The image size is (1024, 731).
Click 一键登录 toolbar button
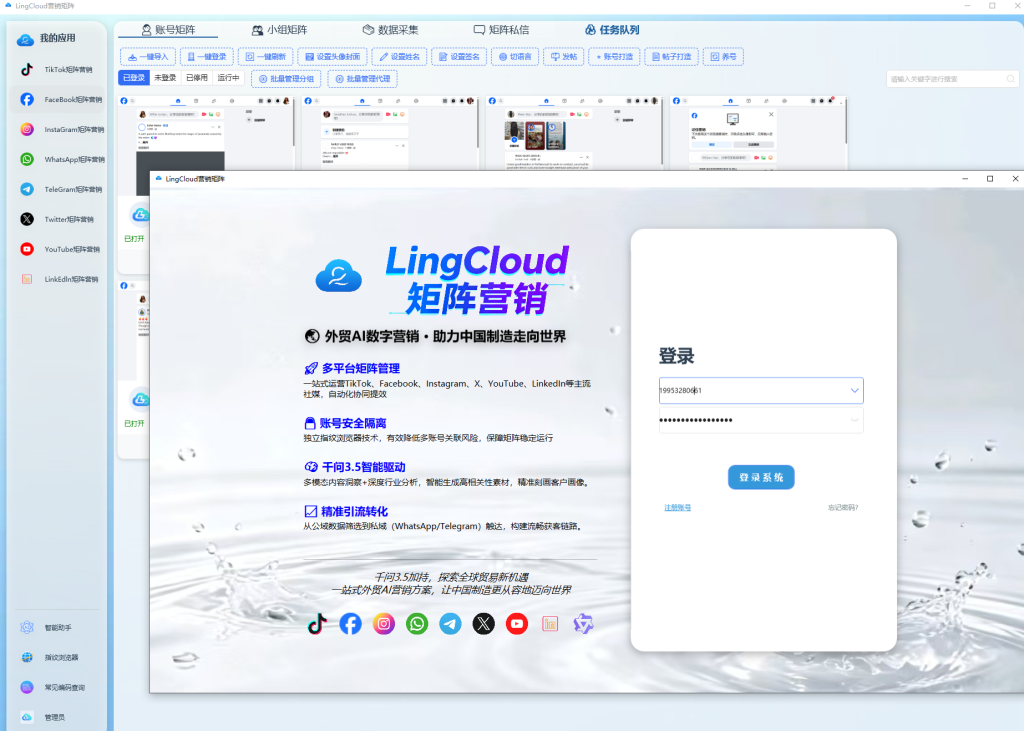tap(206, 57)
